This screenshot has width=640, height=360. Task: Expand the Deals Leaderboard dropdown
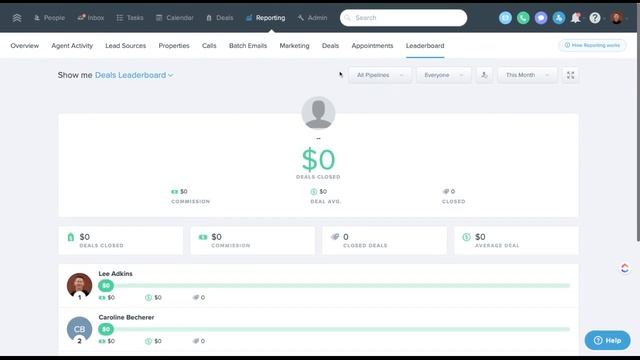[x=134, y=75]
